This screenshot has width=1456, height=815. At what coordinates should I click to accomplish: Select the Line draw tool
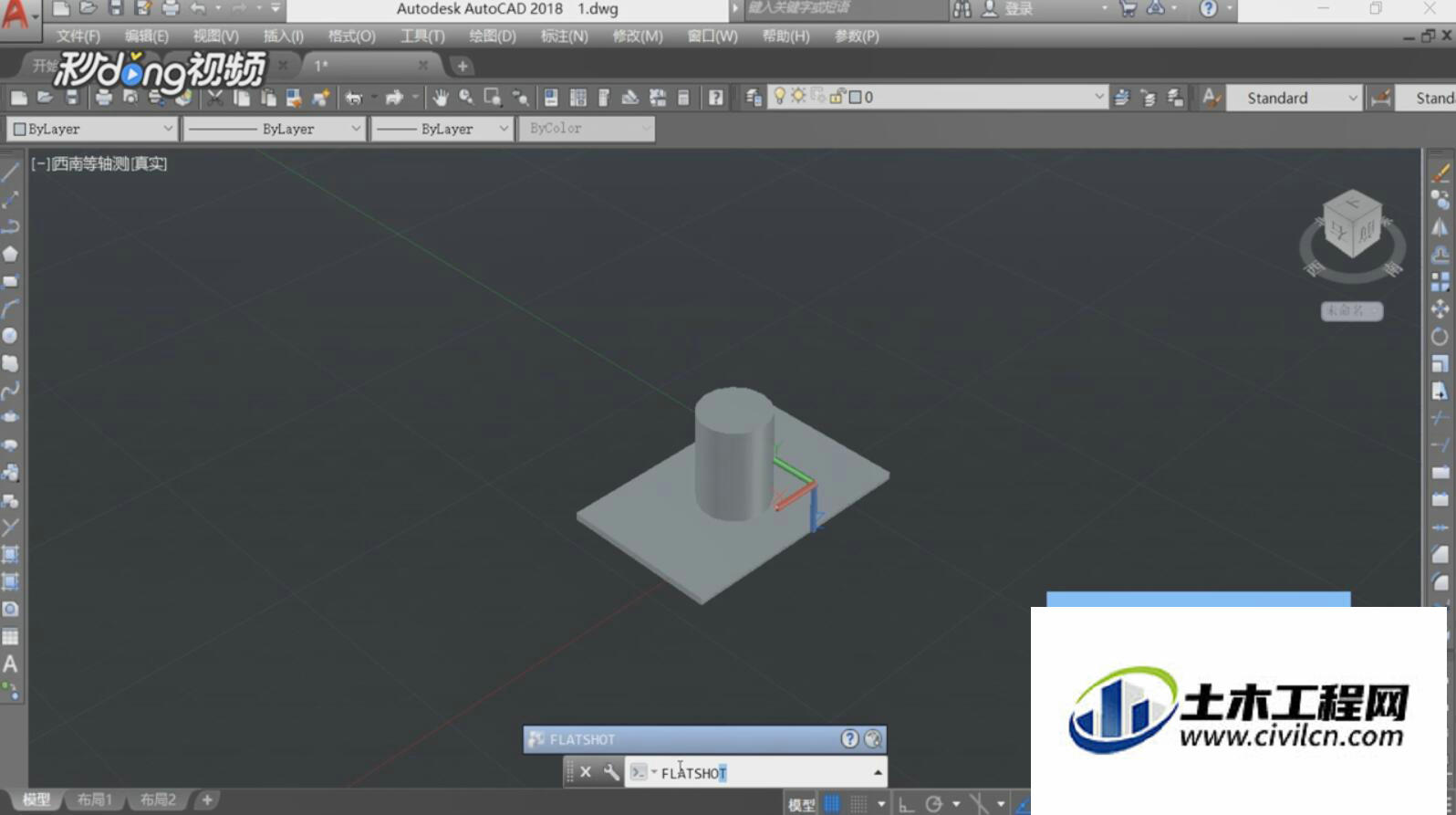point(11,172)
